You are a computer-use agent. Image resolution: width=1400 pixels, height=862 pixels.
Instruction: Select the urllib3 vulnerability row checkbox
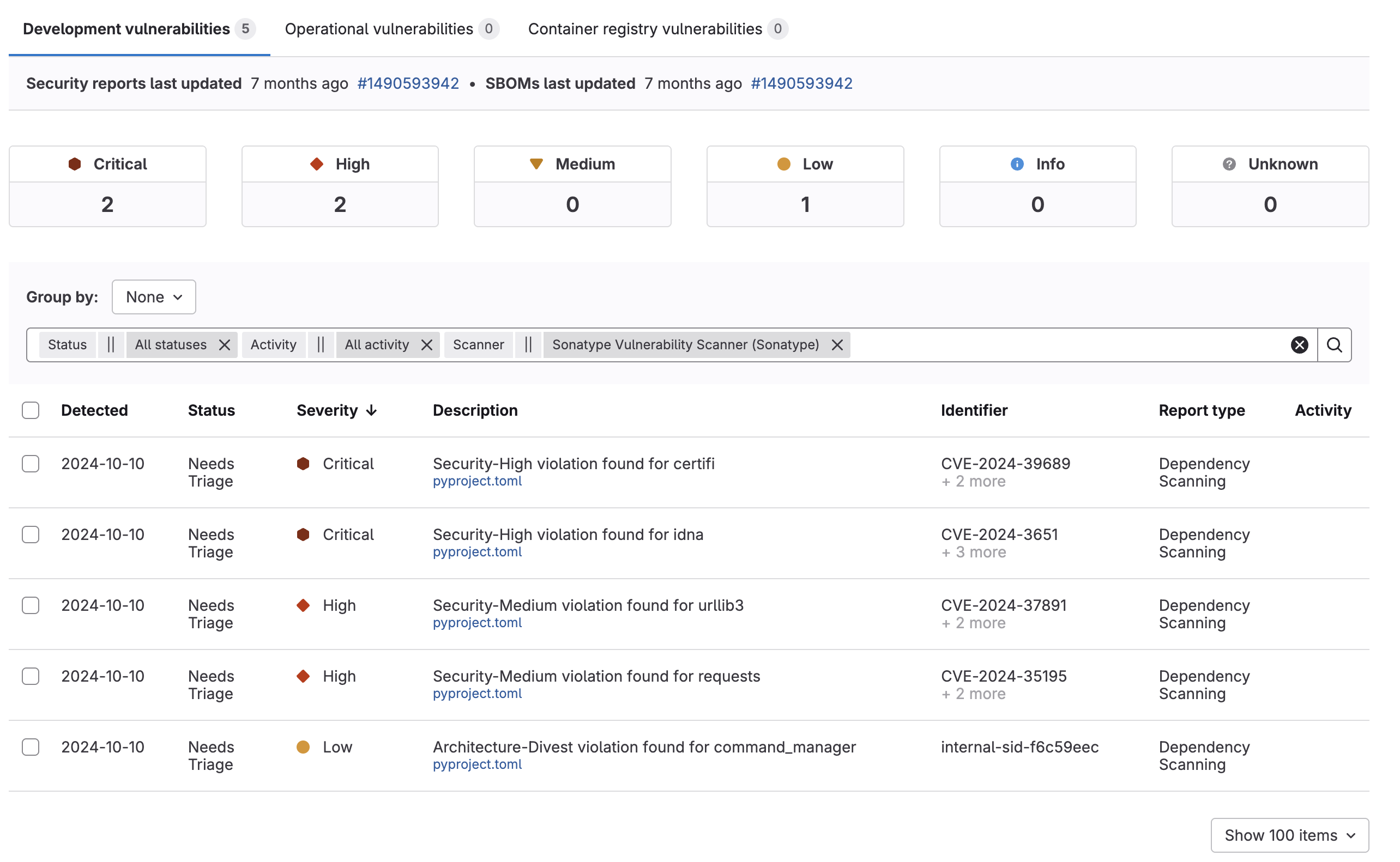pyautogui.click(x=31, y=605)
